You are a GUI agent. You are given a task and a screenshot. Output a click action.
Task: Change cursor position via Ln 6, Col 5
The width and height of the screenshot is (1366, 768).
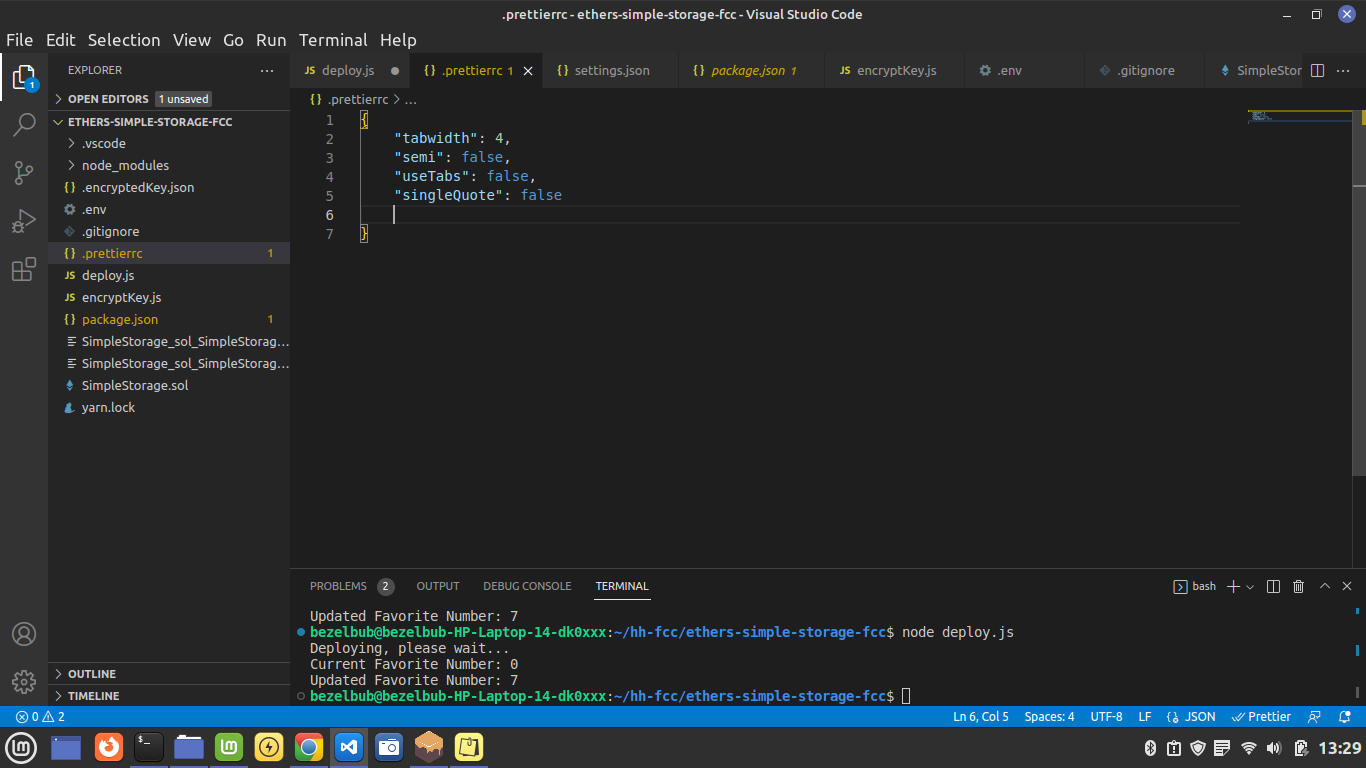981,717
